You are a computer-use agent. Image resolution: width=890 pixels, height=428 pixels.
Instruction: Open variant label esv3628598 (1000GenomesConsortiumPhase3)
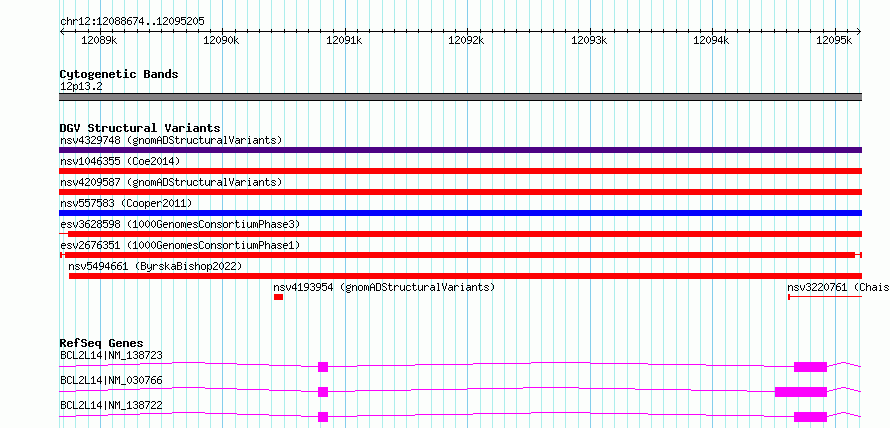tap(180, 224)
